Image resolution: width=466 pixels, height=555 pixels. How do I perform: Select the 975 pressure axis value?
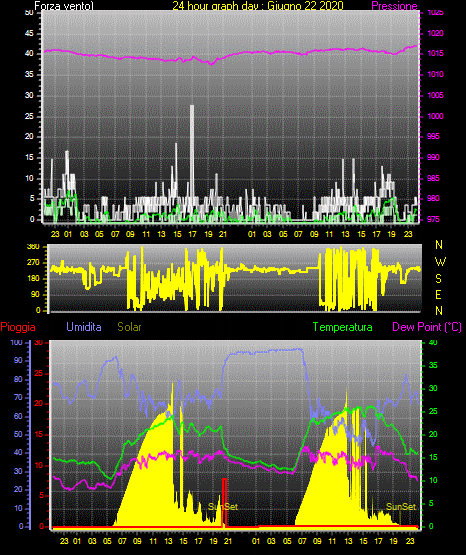433,219
